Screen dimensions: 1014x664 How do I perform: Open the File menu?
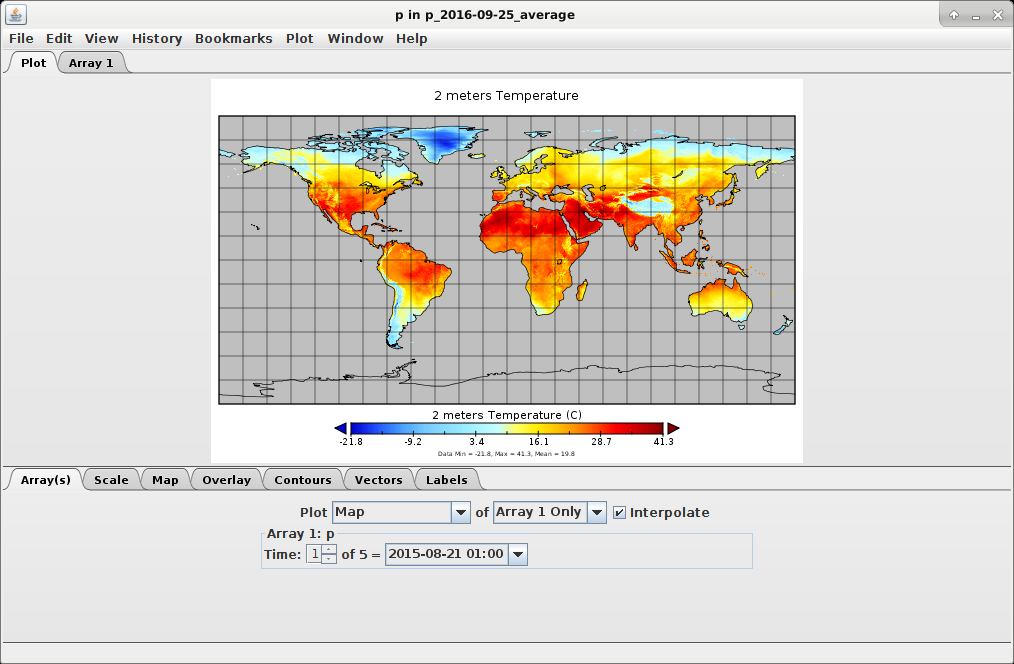21,39
